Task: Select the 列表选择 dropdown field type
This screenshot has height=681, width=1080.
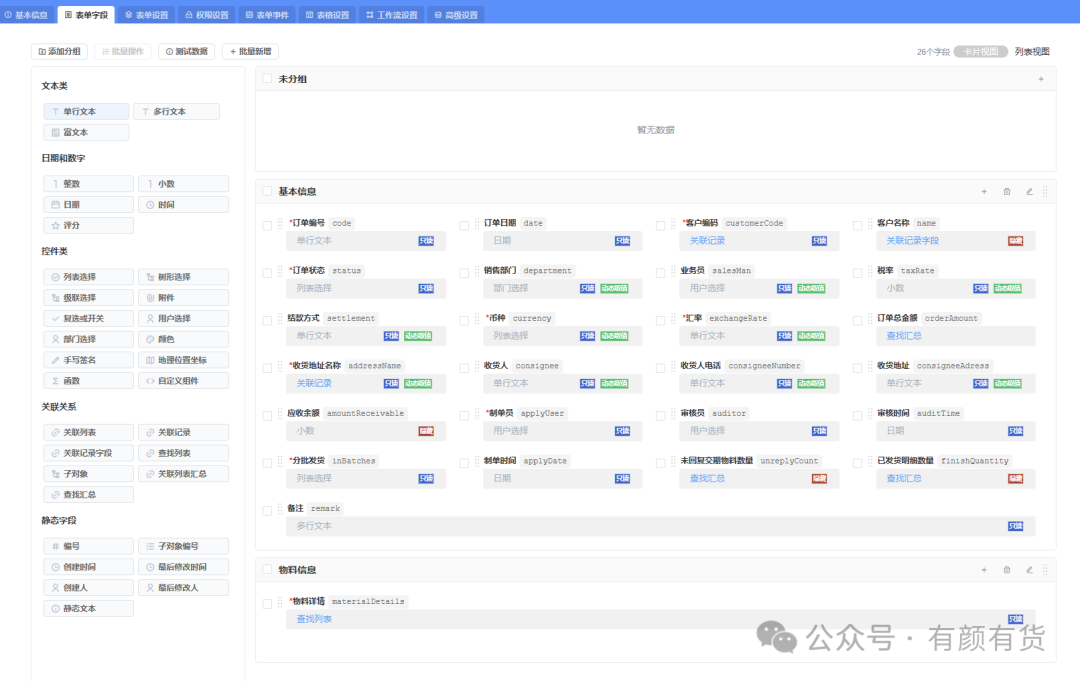Action: pos(88,277)
